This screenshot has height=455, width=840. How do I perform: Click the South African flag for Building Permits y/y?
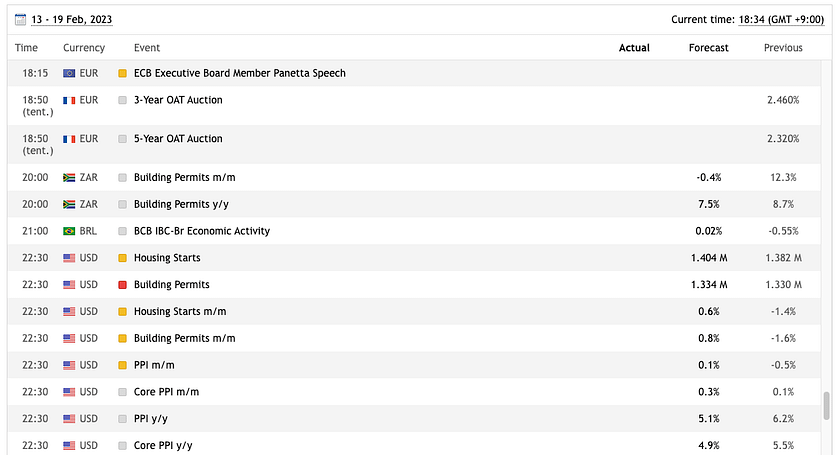click(69, 204)
